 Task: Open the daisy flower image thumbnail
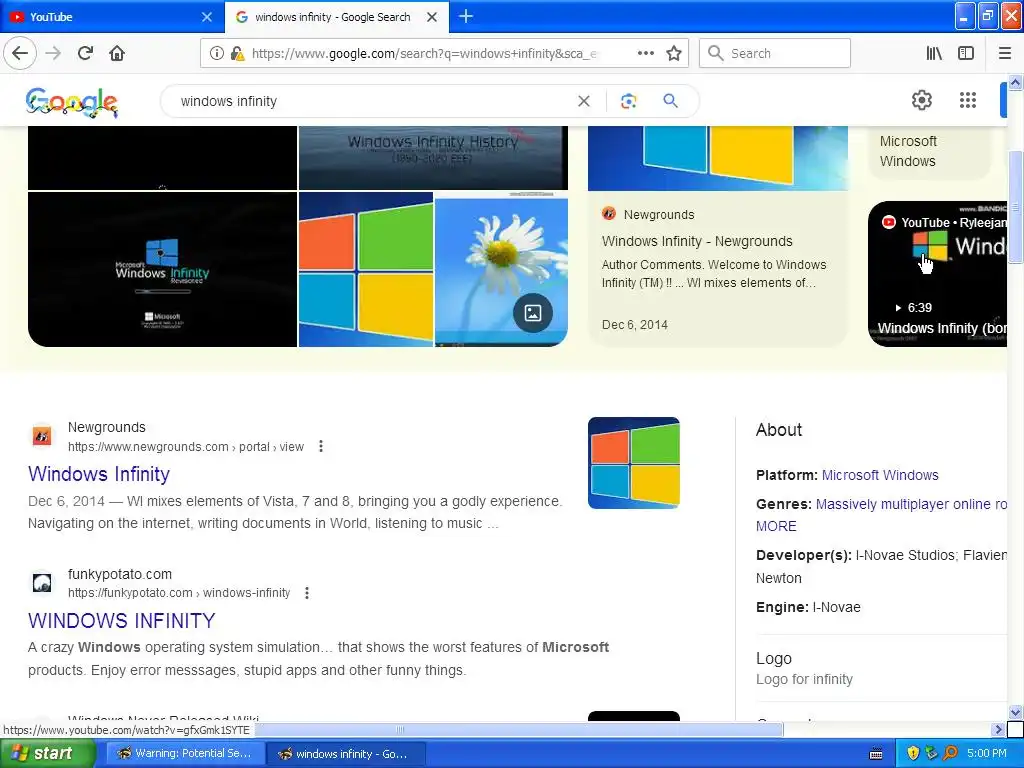[x=501, y=269]
